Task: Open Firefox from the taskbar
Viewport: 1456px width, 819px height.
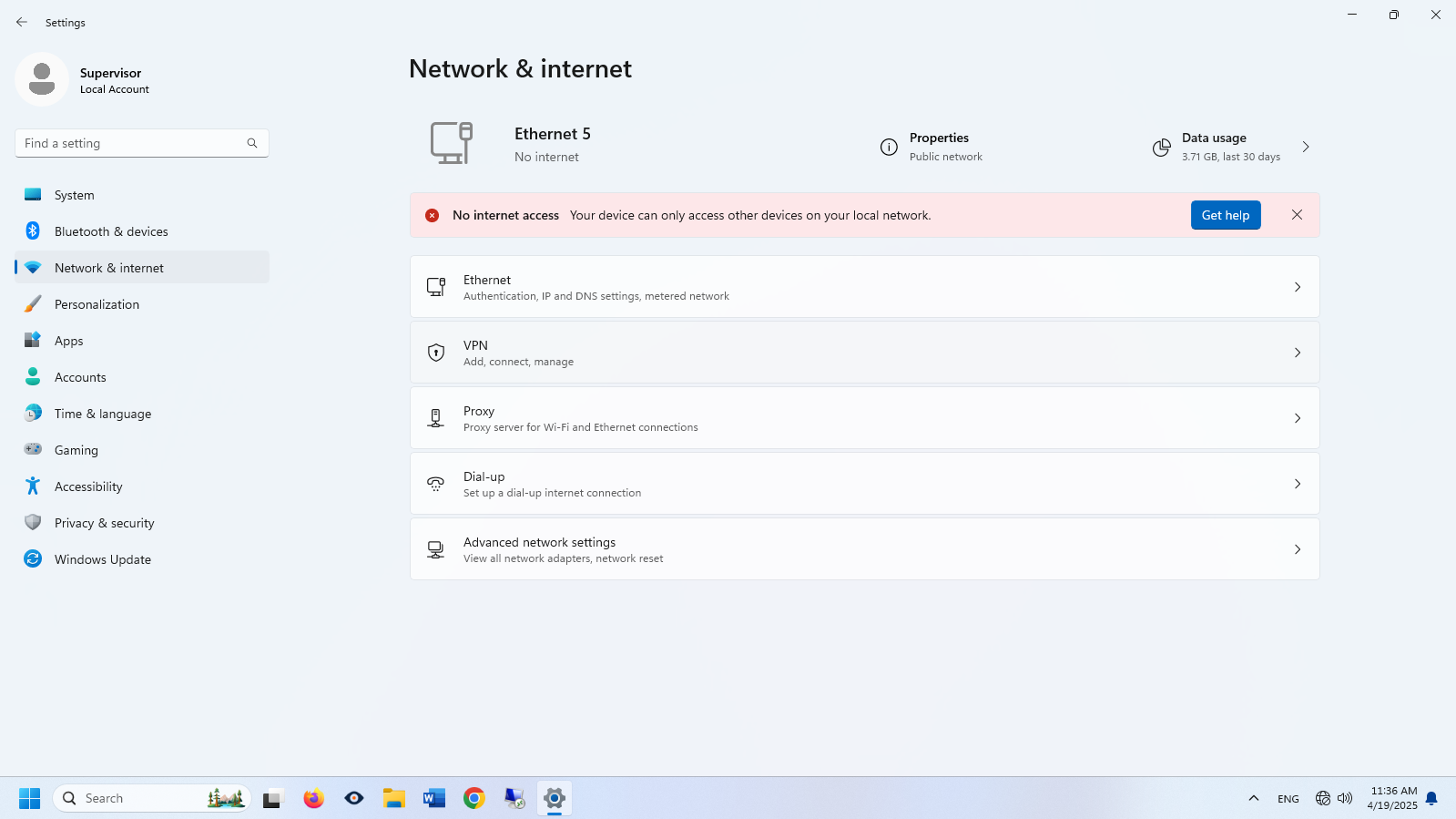Action: (314, 799)
